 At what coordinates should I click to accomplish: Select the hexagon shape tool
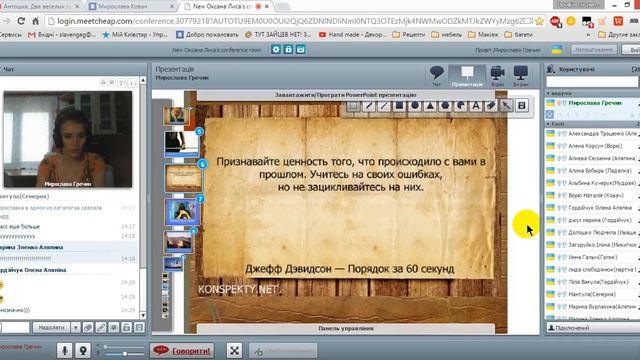445,106
